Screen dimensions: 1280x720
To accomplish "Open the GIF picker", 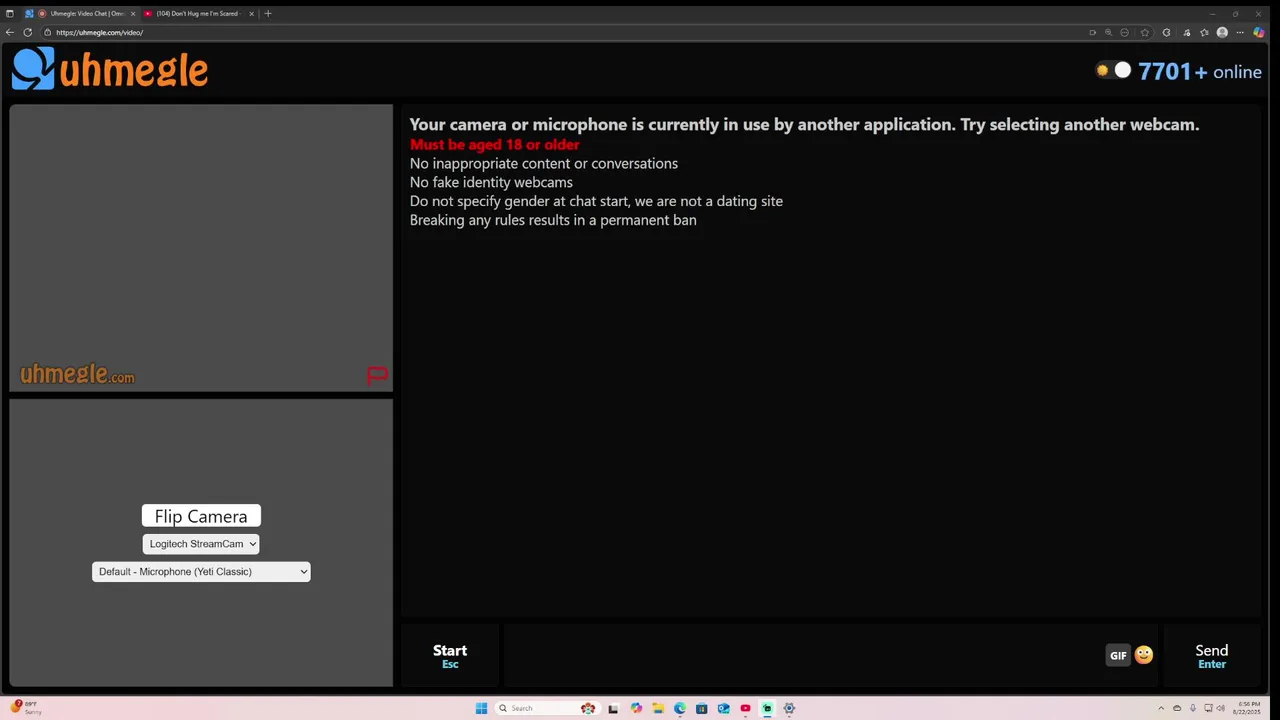I will [1118, 656].
